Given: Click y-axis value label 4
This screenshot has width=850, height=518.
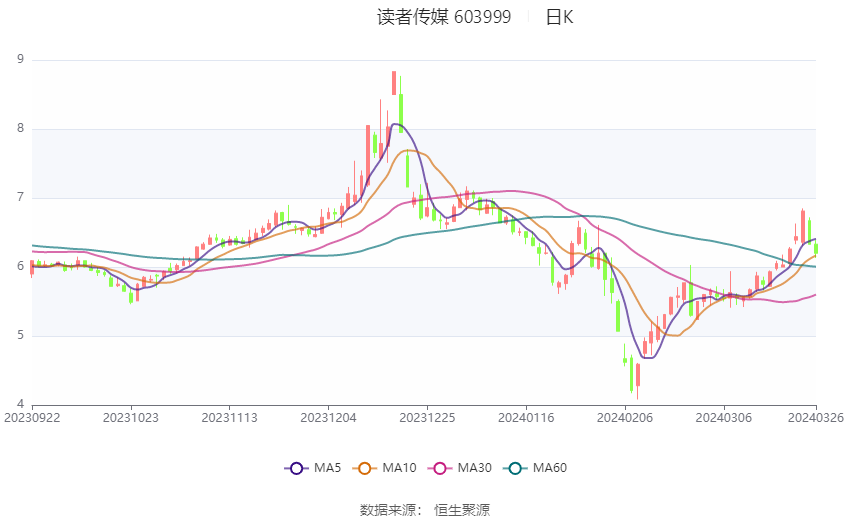Looking at the screenshot, I should 21,404.
